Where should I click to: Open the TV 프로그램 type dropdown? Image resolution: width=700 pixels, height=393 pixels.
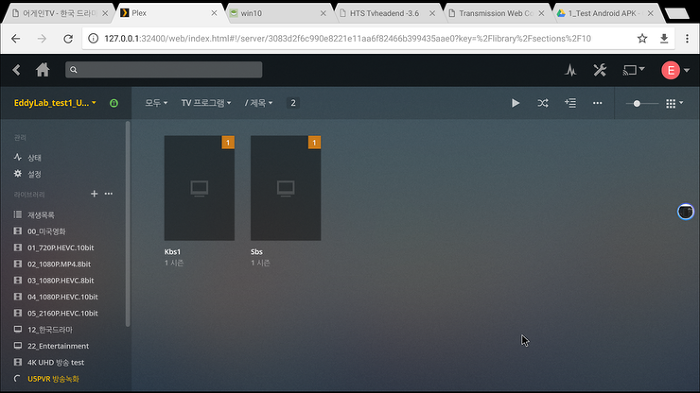(206, 103)
